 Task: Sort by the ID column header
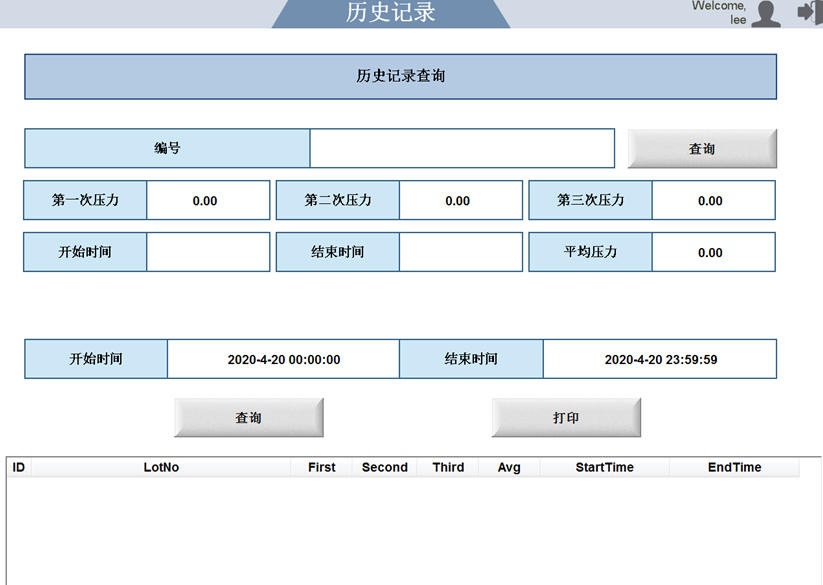(18, 467)
